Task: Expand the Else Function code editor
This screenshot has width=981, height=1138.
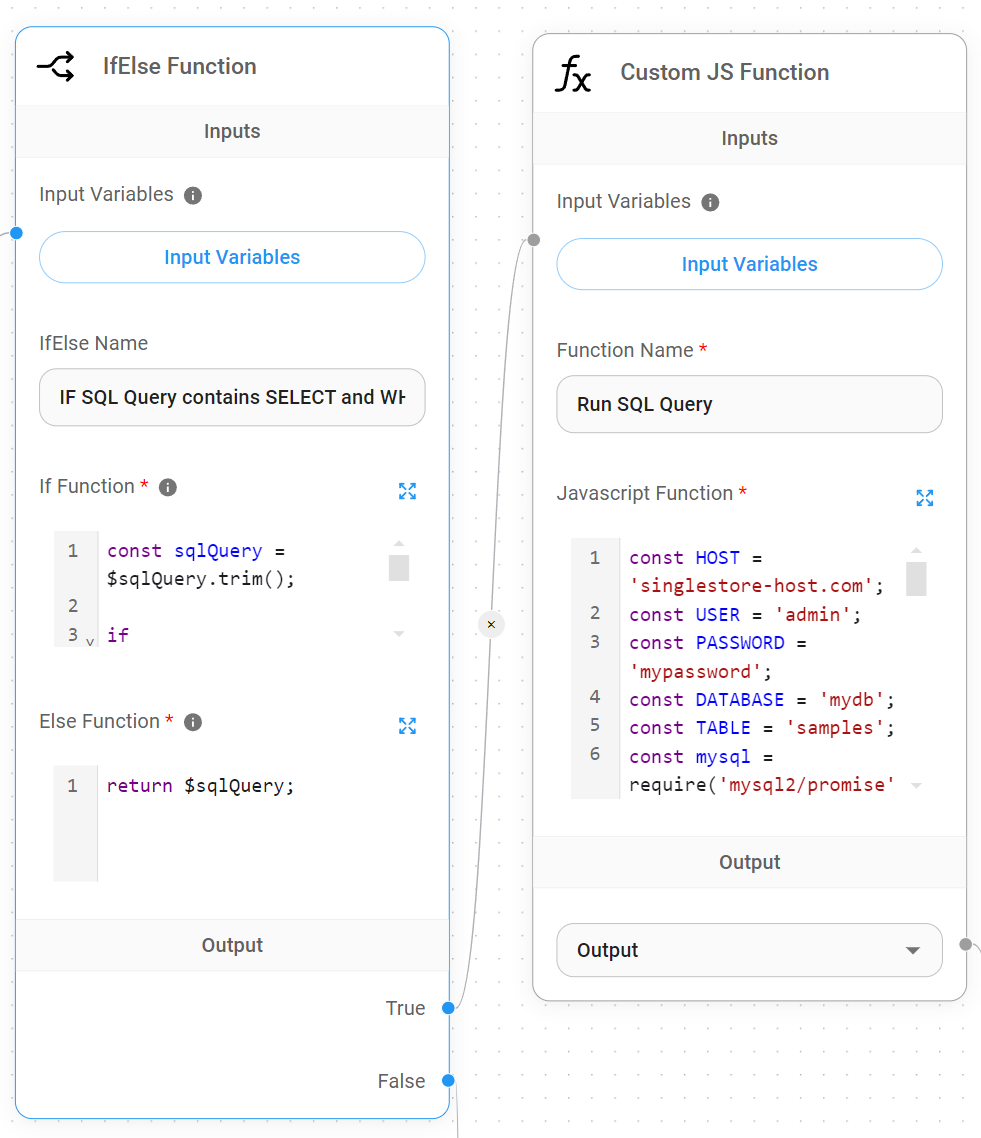Action: pos(407,726)
